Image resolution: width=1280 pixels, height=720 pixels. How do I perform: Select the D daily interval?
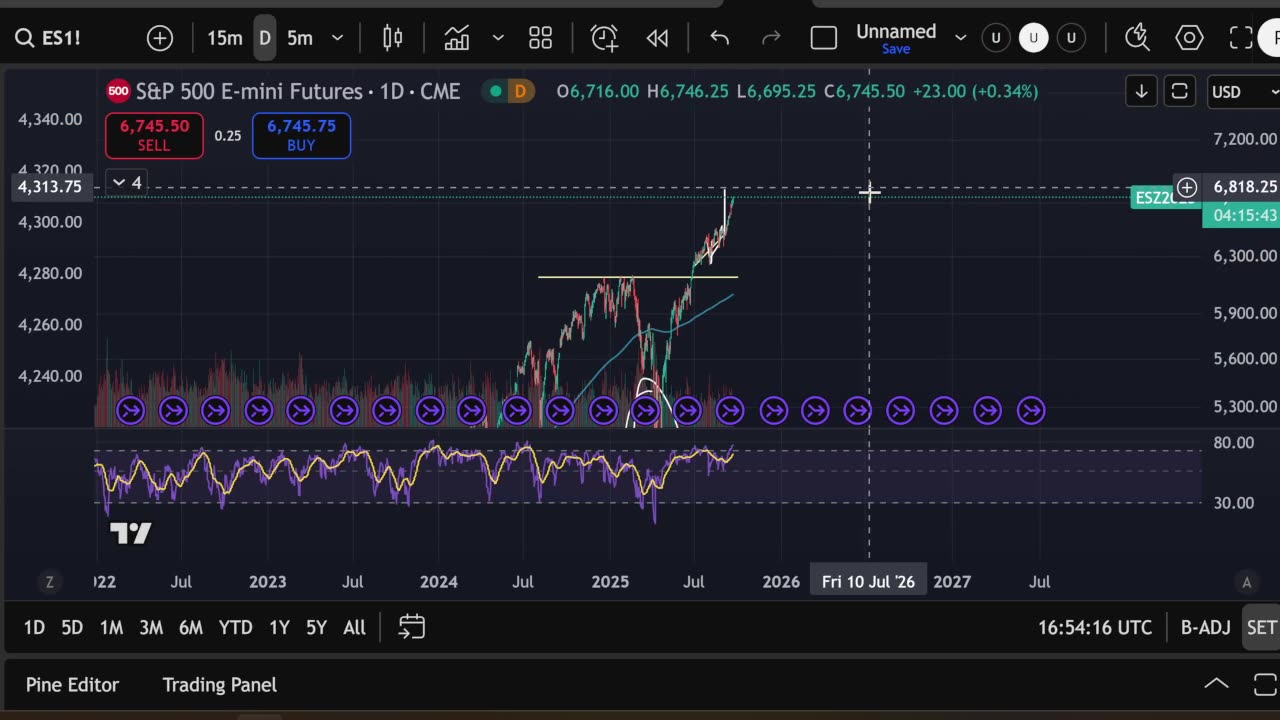click(265, 38)
